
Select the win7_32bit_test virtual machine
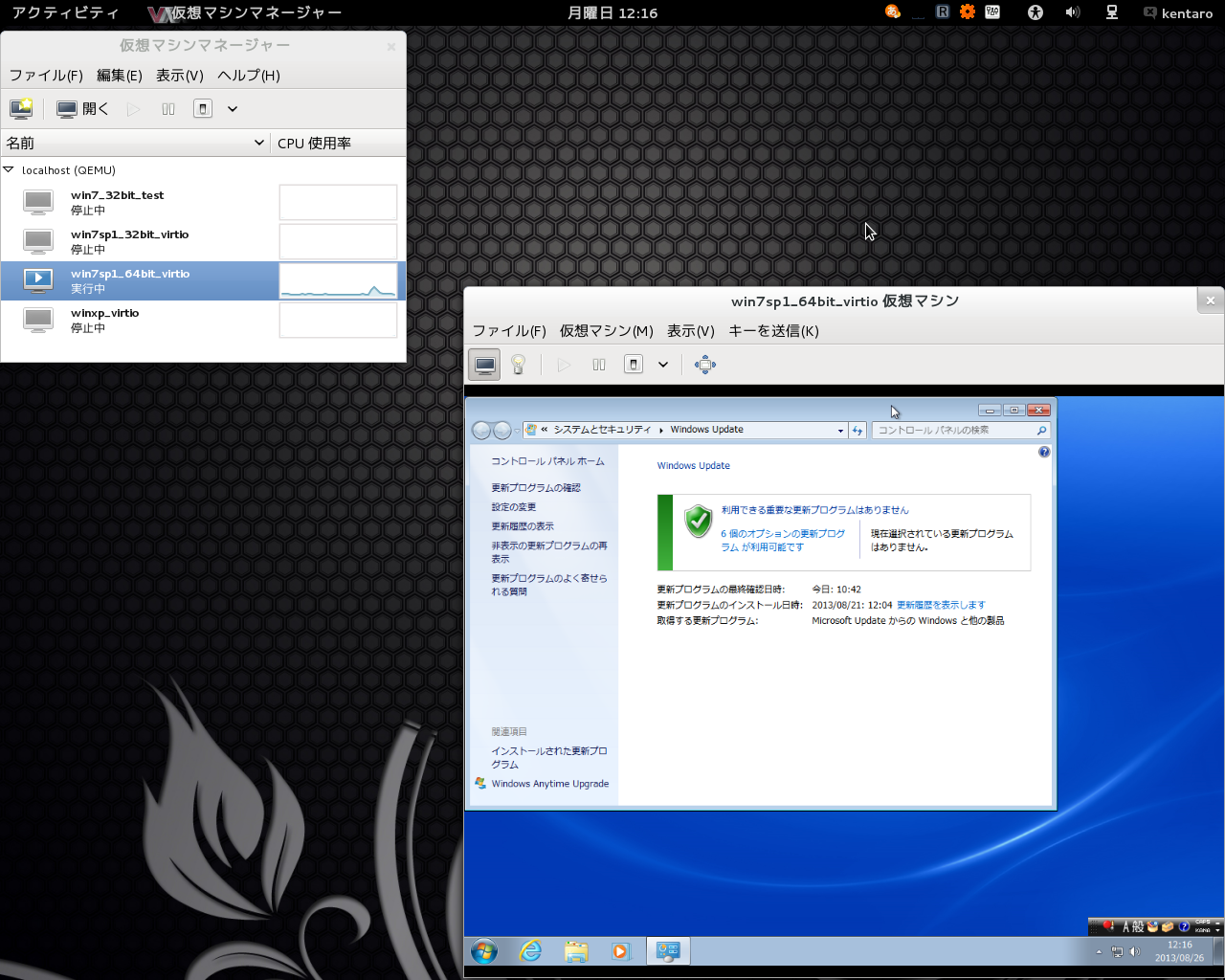[x=203, y=202]
